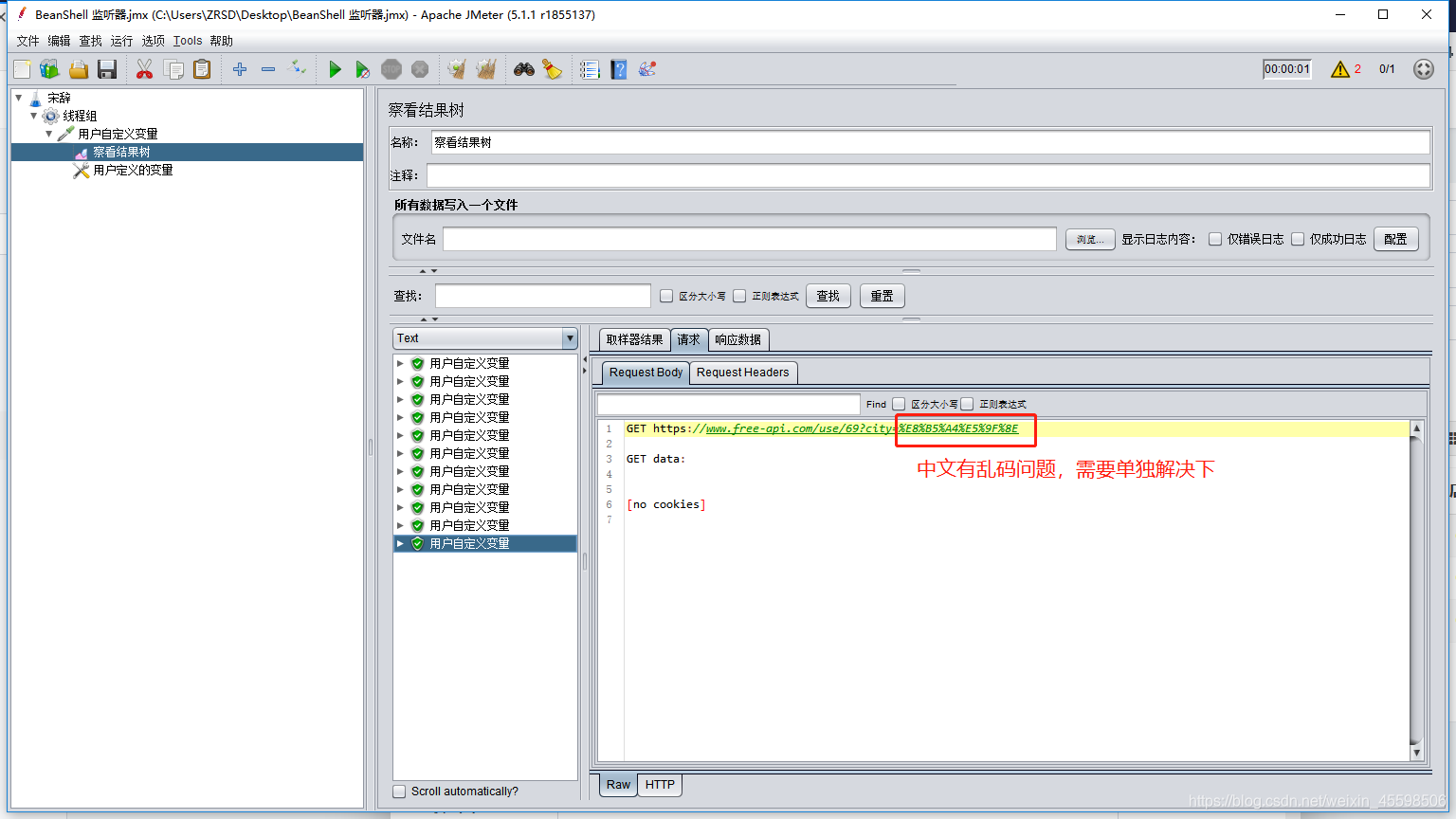Click the 注释 comment input field

pos(928,175)
